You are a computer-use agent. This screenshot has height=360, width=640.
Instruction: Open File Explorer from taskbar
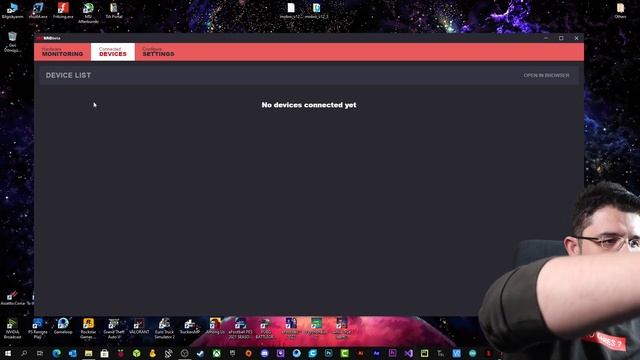click(x=89, y=353)
